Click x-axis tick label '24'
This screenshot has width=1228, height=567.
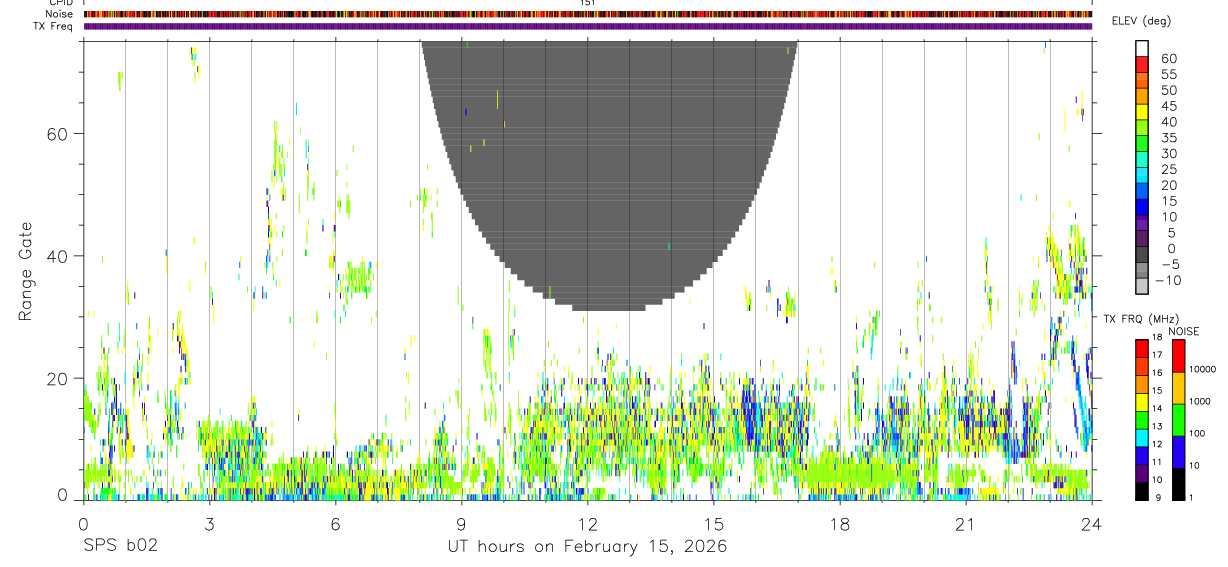pyautogui.click(x=1092, y=524)
